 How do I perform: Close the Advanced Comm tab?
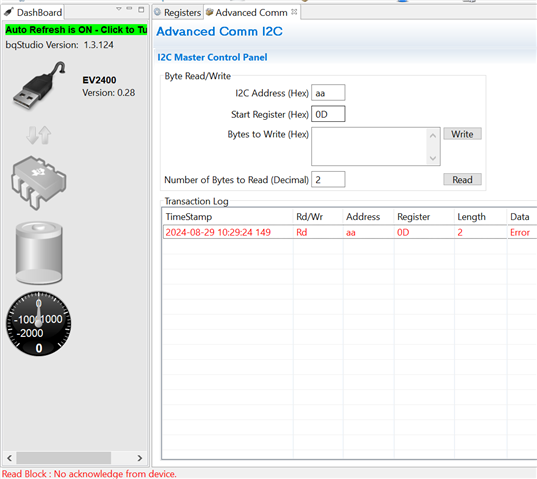pyautogui.click(x=294, y=12)
